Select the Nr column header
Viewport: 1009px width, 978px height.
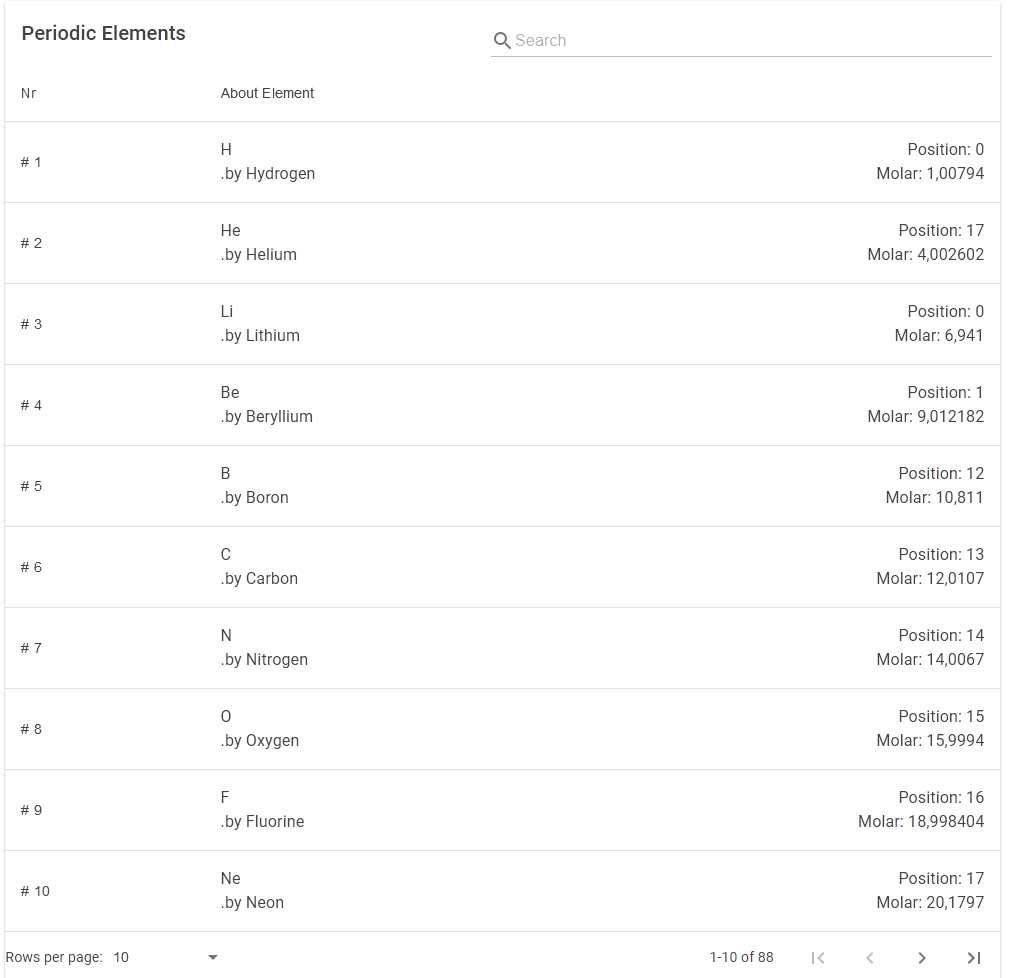click(28, 93)
